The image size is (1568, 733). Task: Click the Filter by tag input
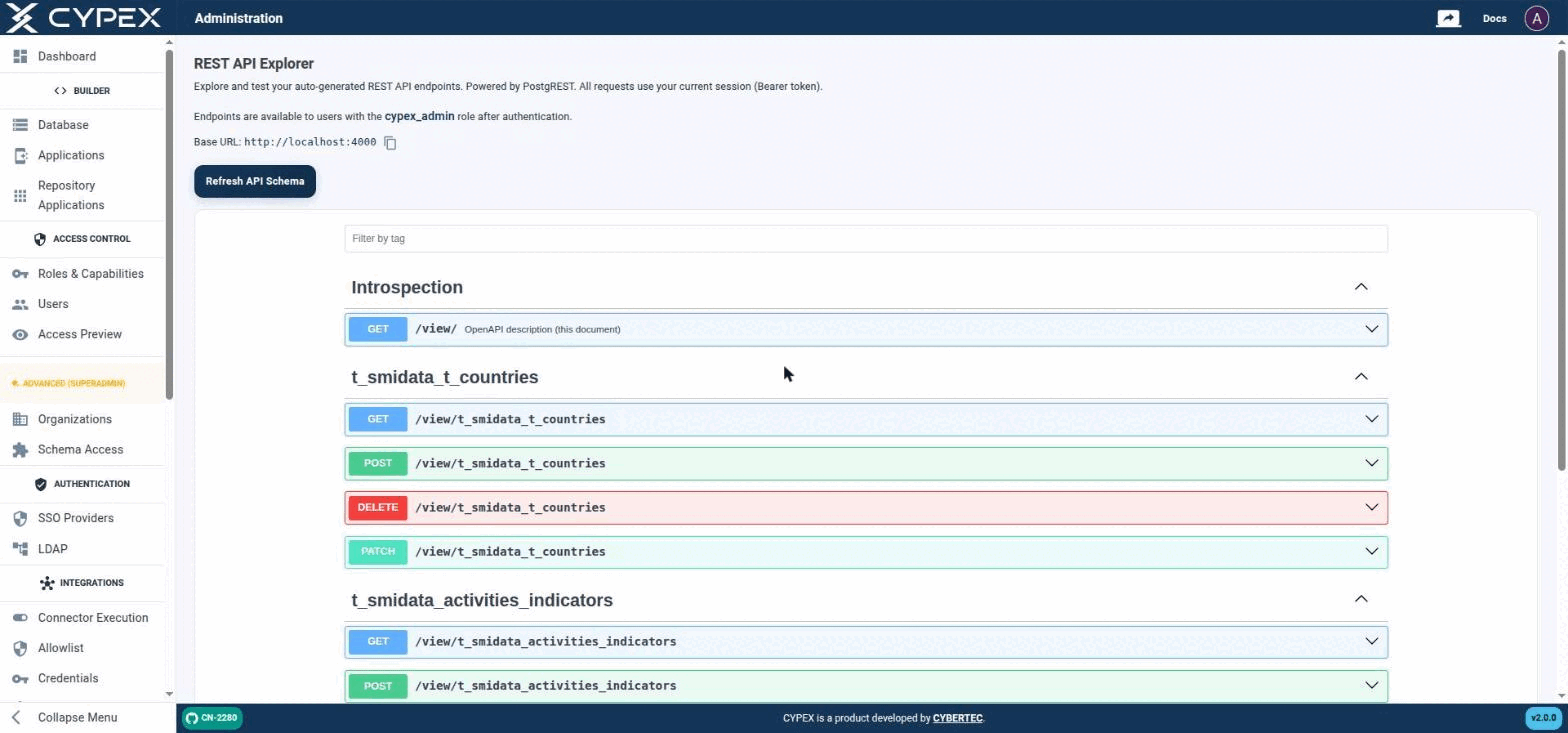point(866,238)
